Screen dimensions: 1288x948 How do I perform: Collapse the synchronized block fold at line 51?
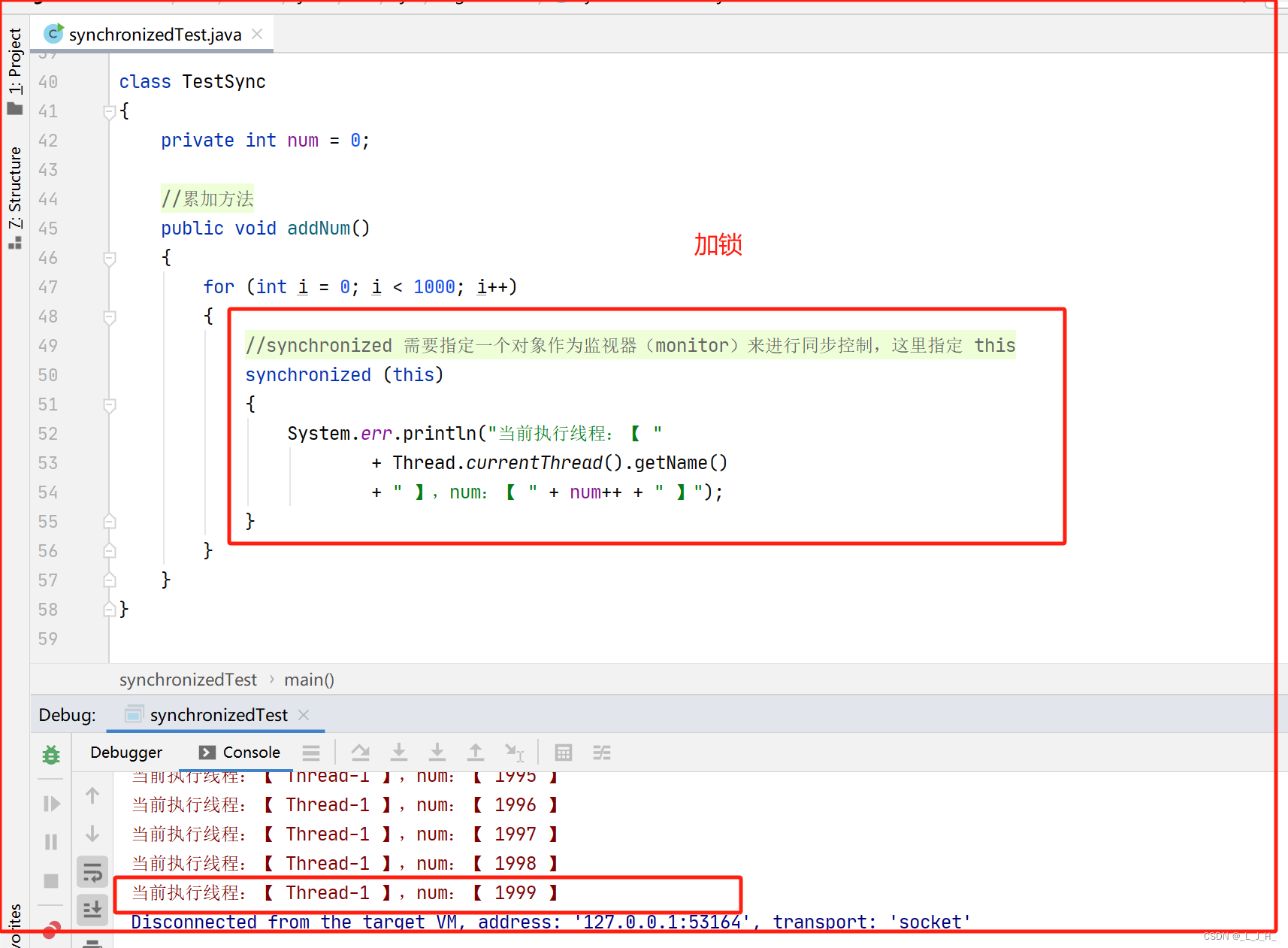click(109, 406)
